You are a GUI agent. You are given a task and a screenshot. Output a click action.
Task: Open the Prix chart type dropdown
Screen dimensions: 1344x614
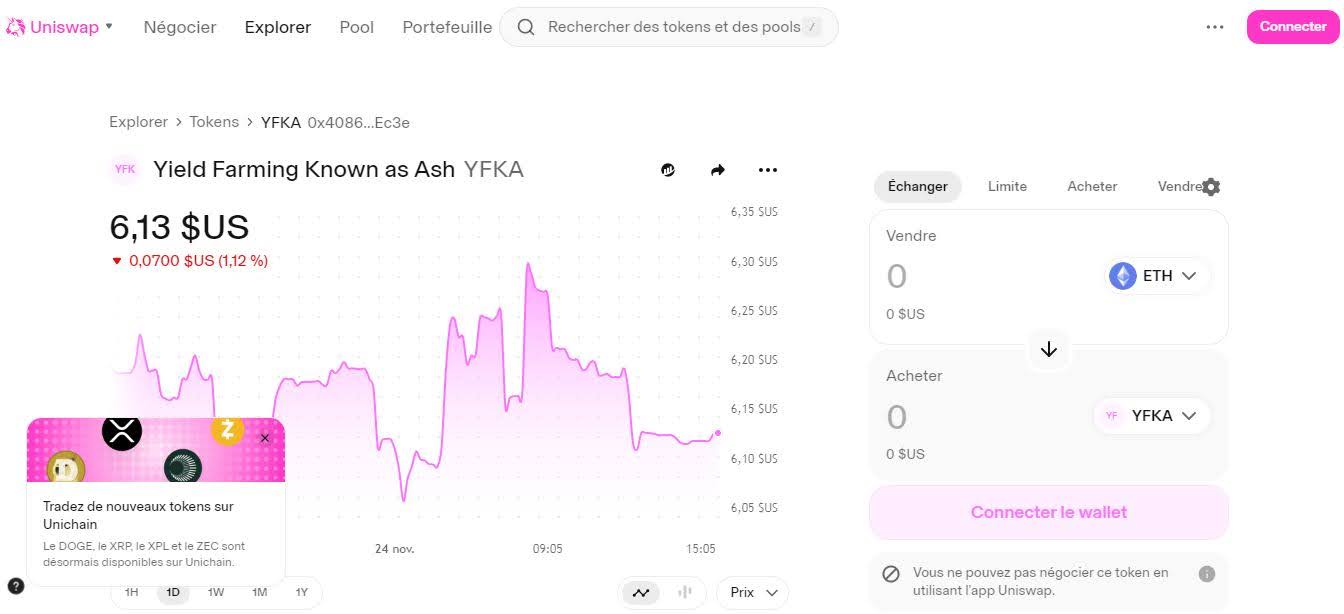pyautogui.click(x=752, y=593)
